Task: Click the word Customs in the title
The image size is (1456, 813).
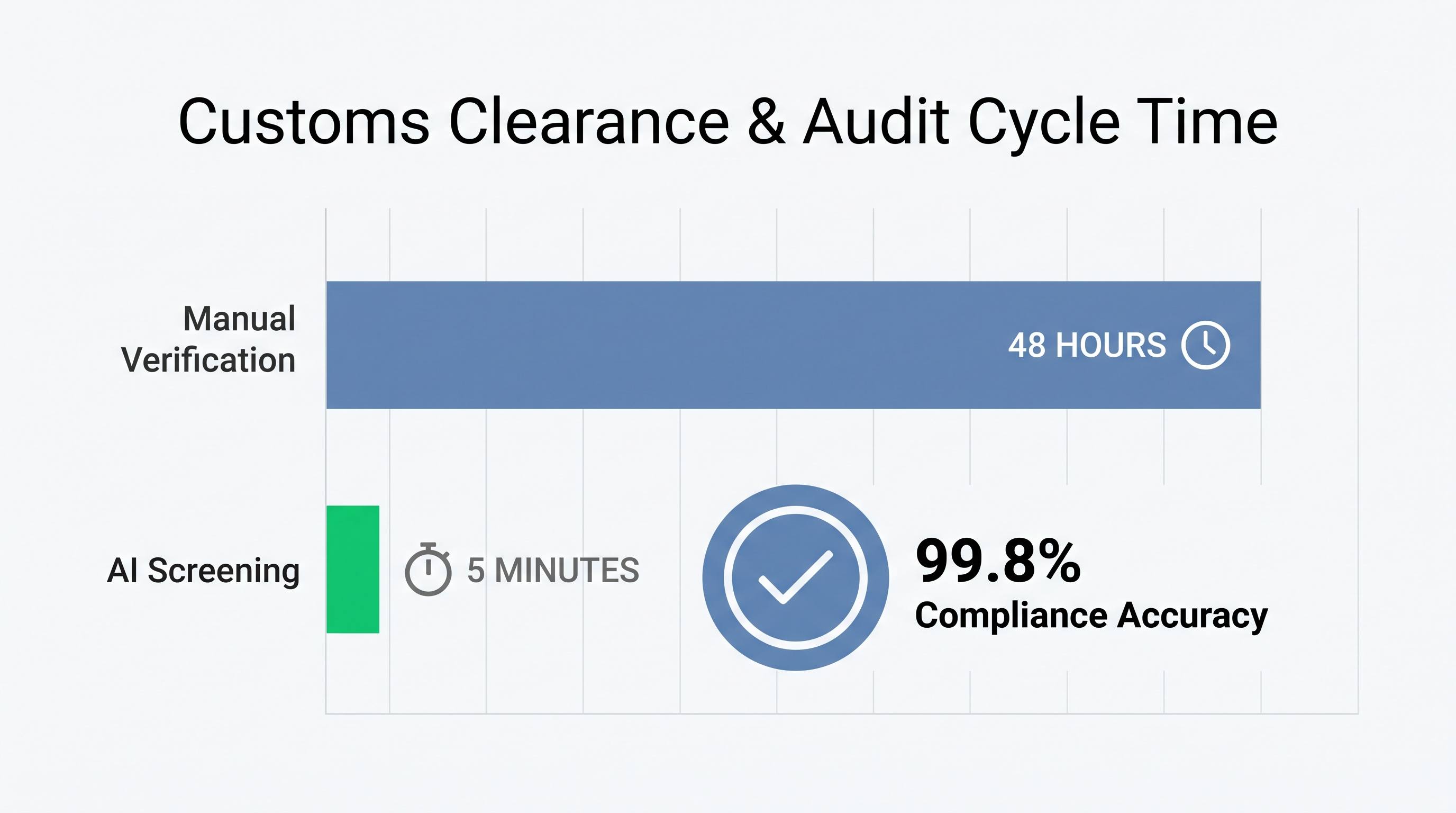Action: pos(304,122)
